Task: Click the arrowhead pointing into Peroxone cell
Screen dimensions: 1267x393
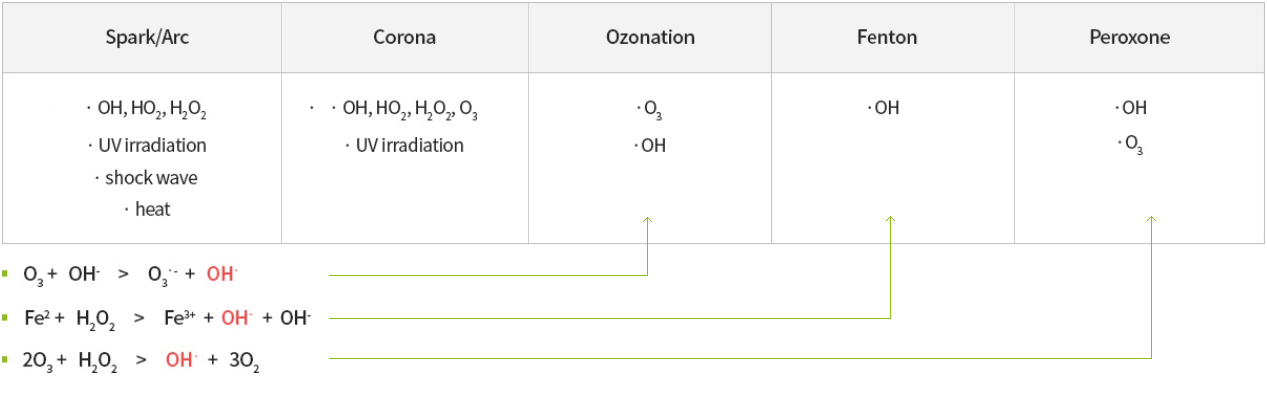Action: [1151, 220]
